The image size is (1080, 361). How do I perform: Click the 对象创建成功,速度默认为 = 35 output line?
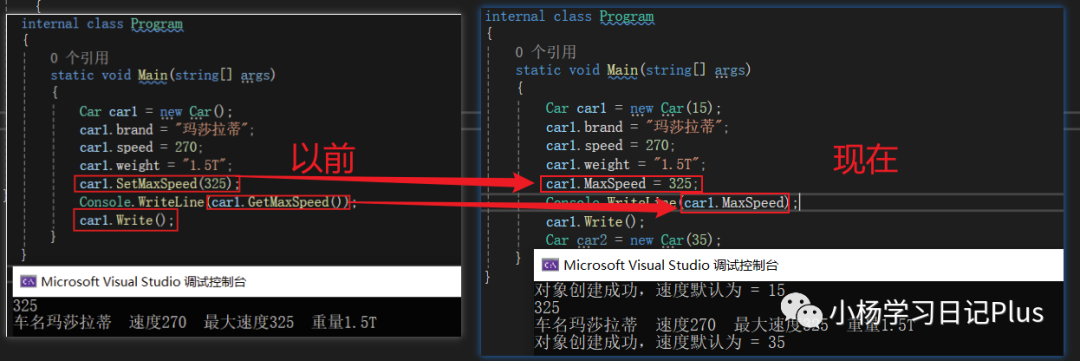660,342
